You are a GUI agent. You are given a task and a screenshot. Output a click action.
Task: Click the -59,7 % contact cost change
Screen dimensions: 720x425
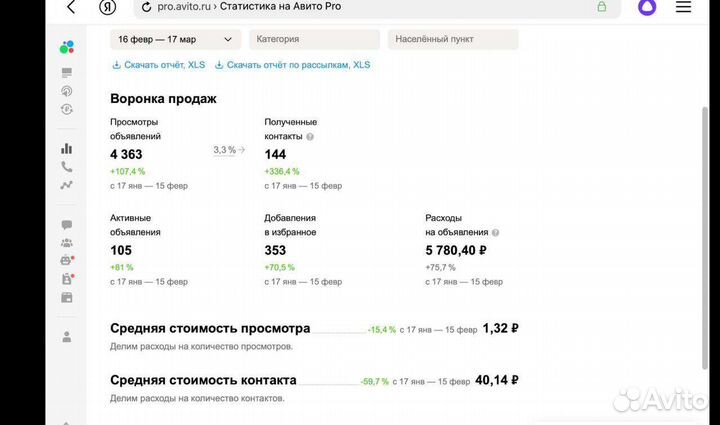[375, 382]
